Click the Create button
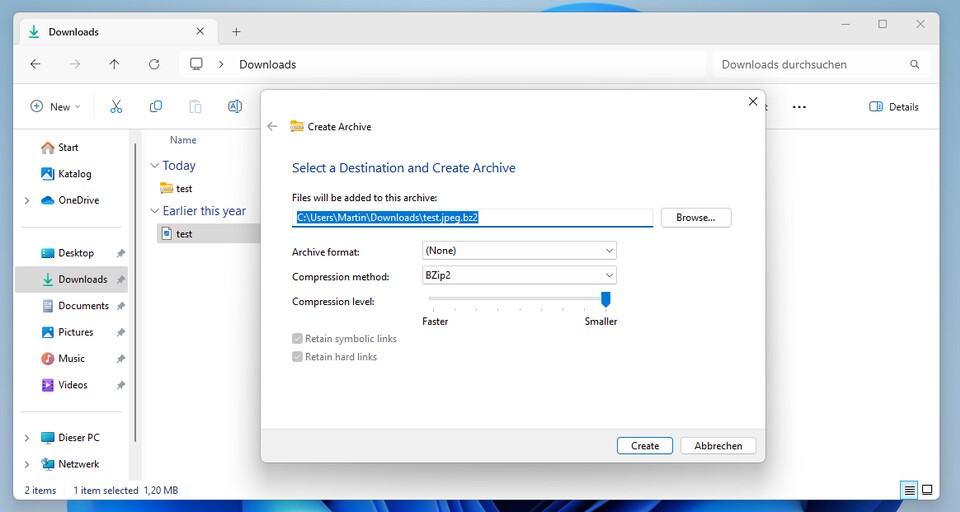The width and height of the screenshot is (960, 512). coord(645,446)
